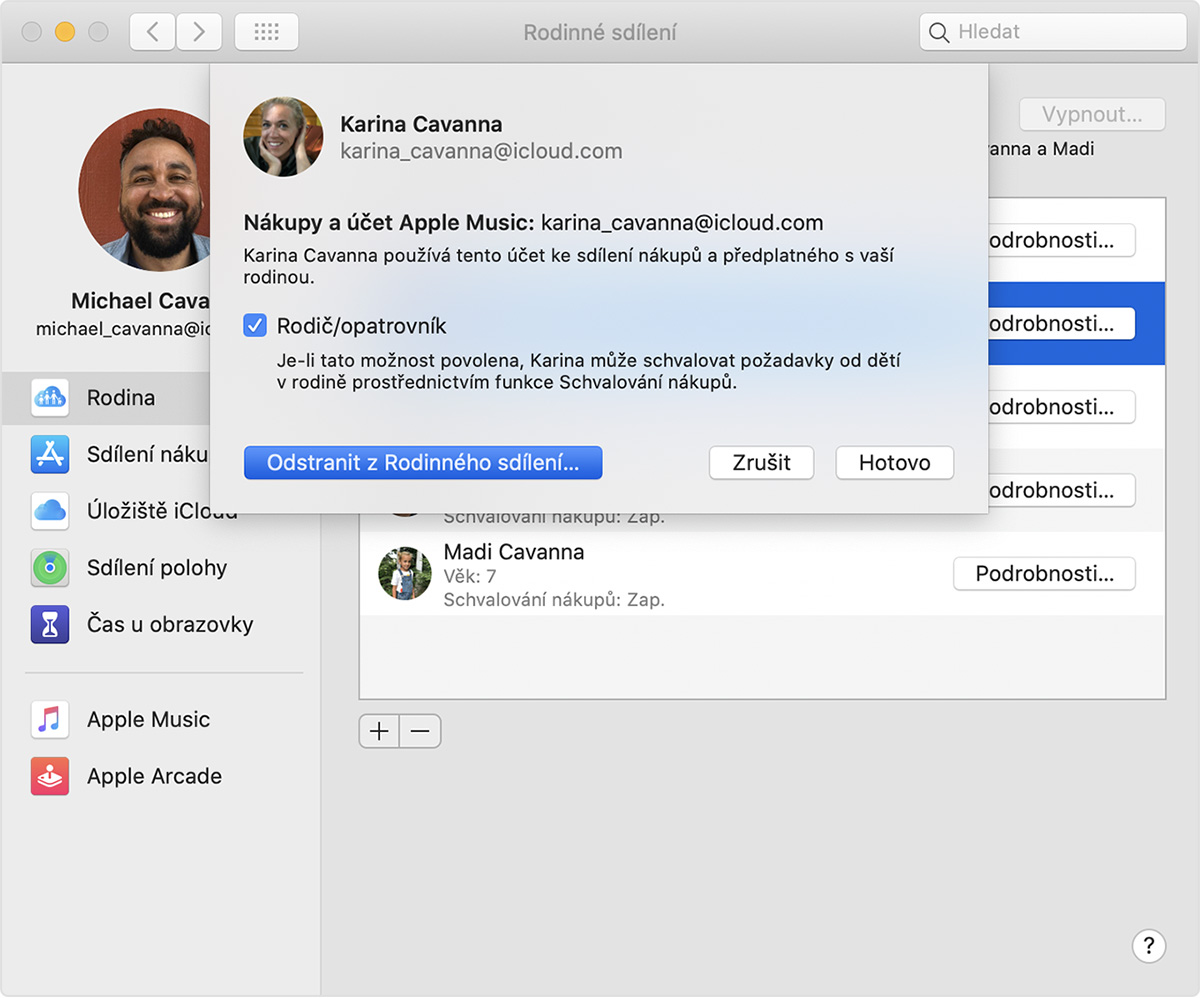This screenshot has width=1200, height=998.
Task: Select Čas u obrazovky hourglass icon
Action: click(x=50, y=625)
